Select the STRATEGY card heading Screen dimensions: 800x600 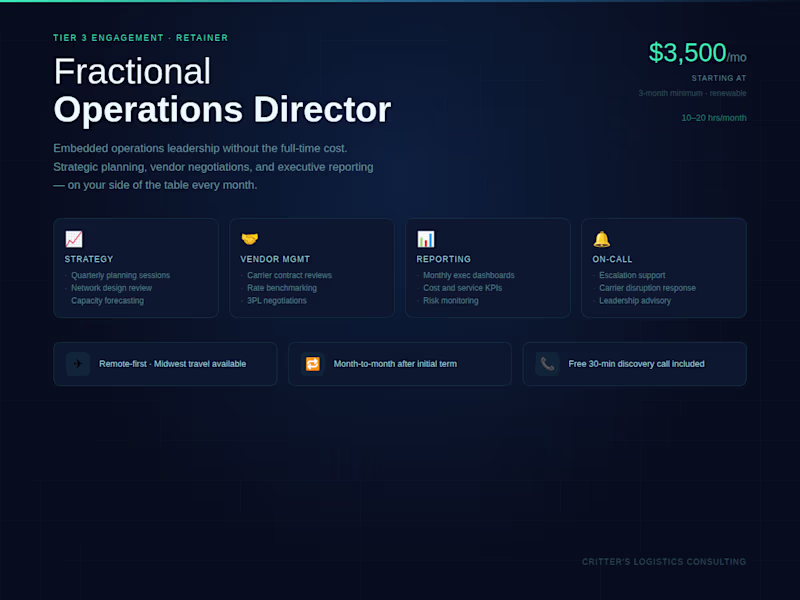pyautogui.click(x=89, y=259)
